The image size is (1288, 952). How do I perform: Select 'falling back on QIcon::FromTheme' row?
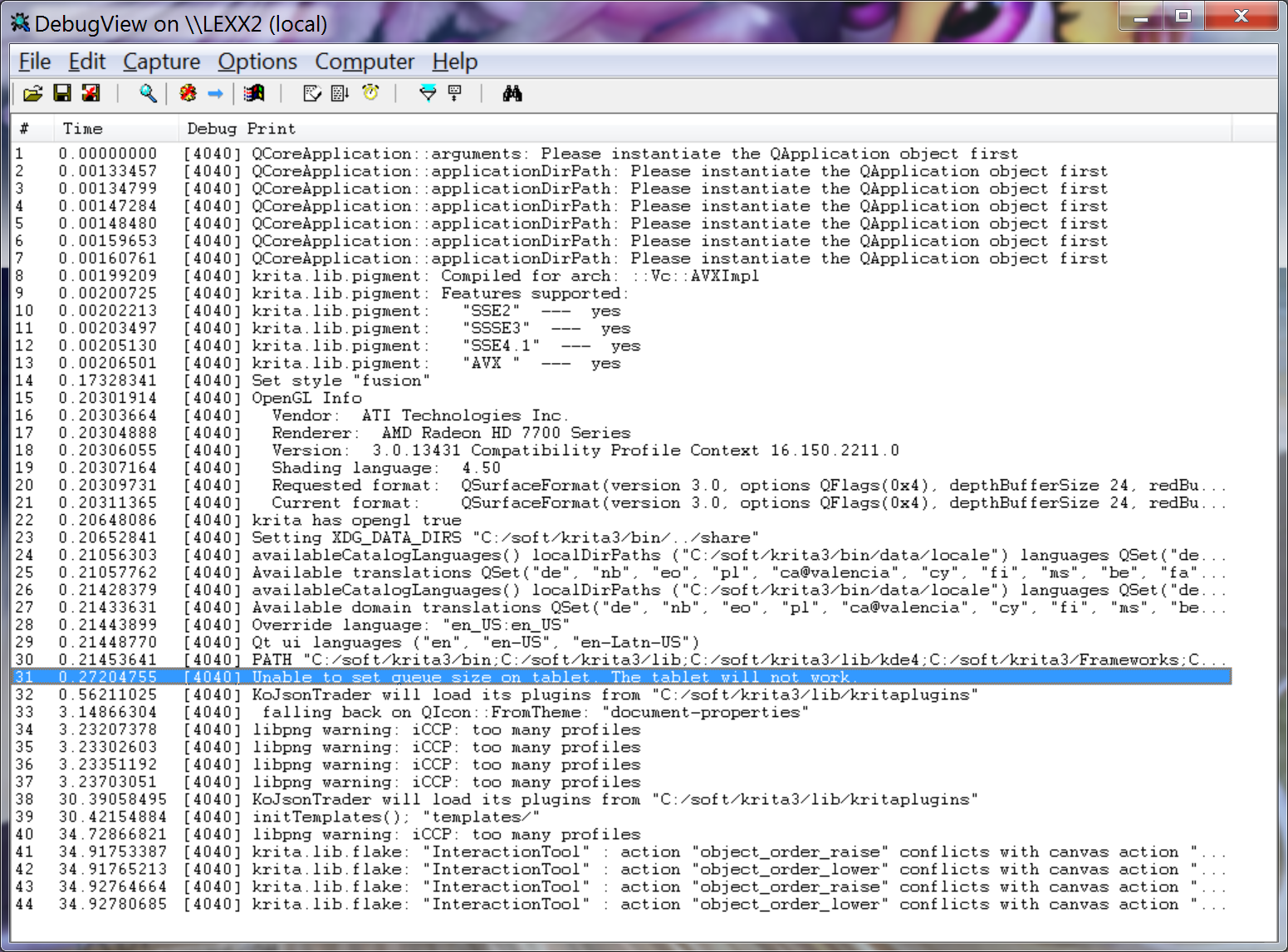(621, 712)
